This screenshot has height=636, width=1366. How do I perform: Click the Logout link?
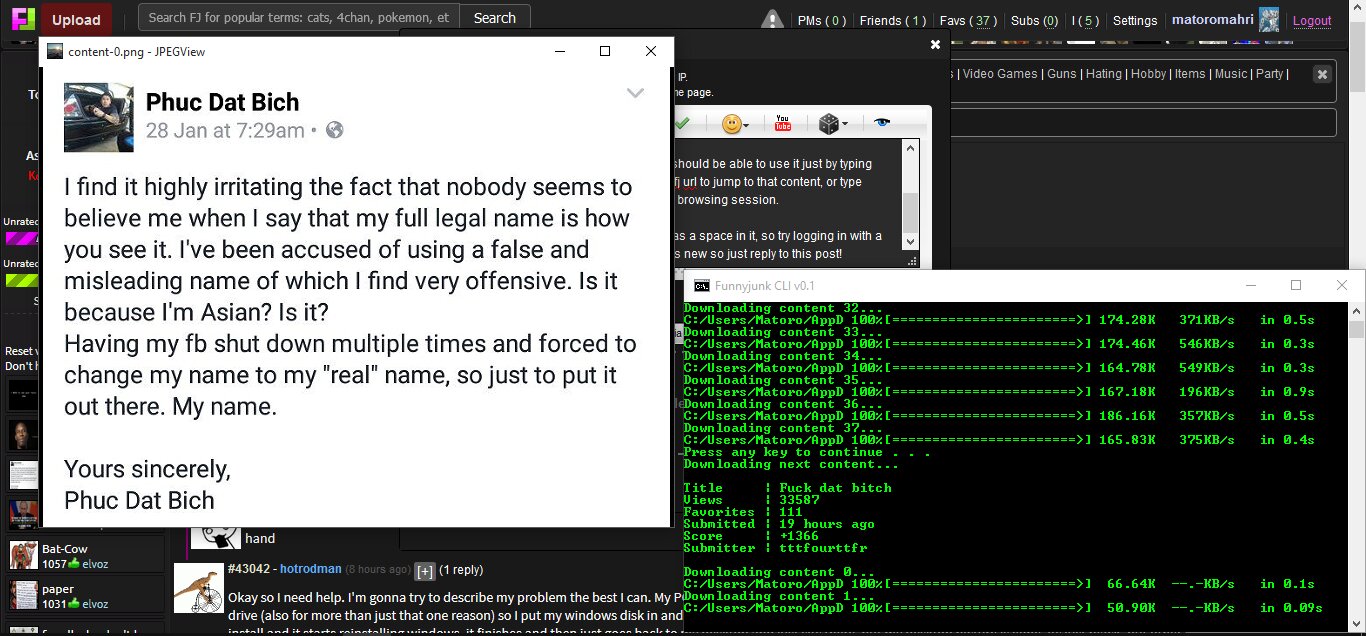(1312, 20)
